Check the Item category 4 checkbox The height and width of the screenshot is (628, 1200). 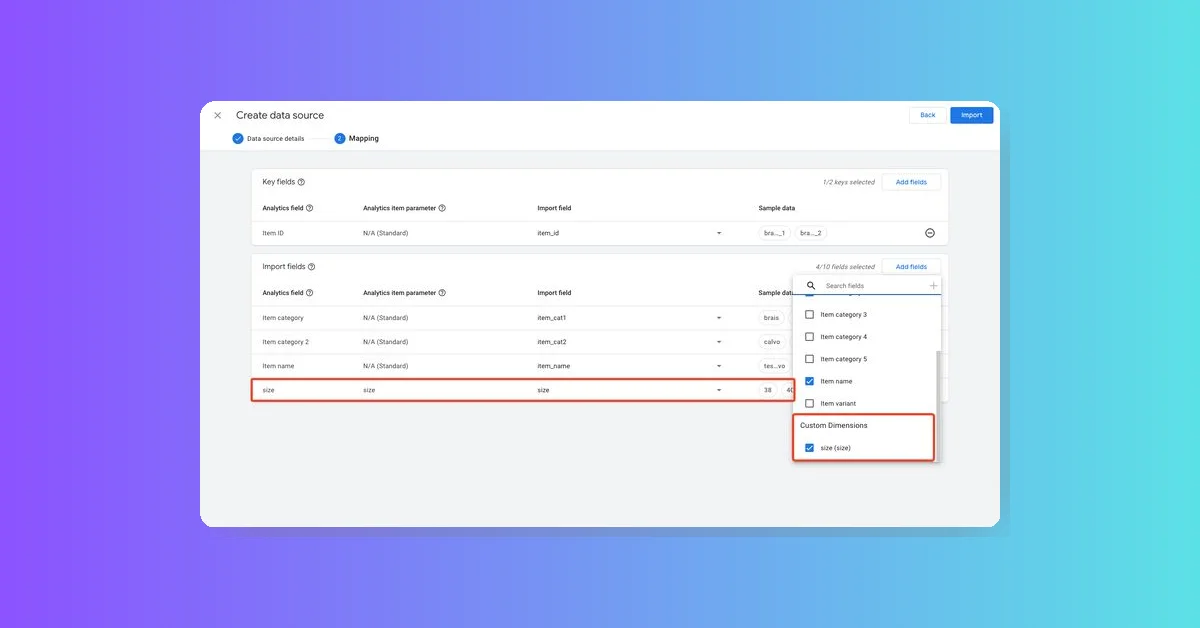(810, 337)
